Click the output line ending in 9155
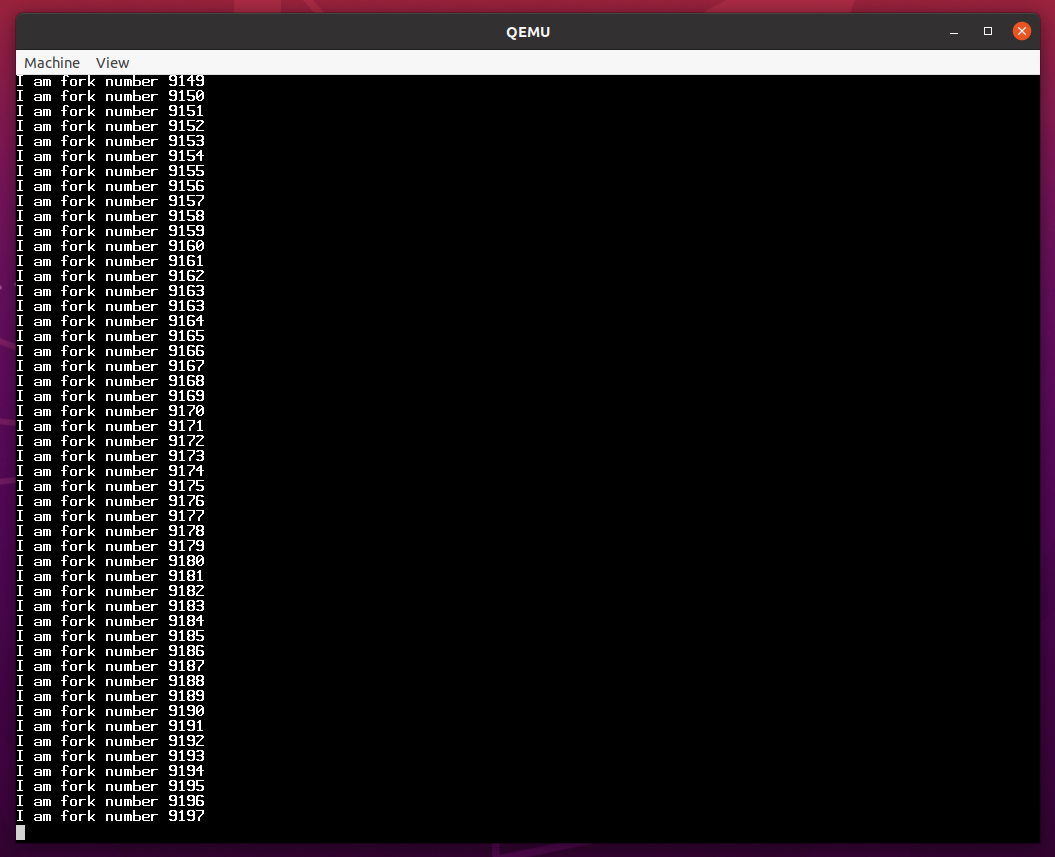The image size is (1055, 857). pyautogui.click(x=110, y=172)
